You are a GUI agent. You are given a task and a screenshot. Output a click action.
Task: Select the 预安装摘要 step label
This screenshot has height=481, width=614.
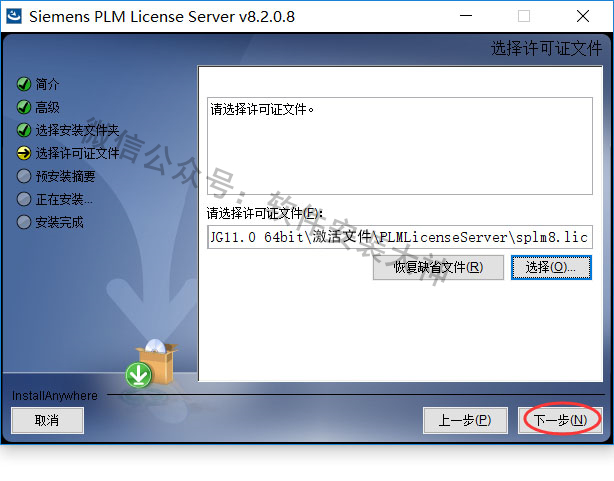click(x=65, y=176)
